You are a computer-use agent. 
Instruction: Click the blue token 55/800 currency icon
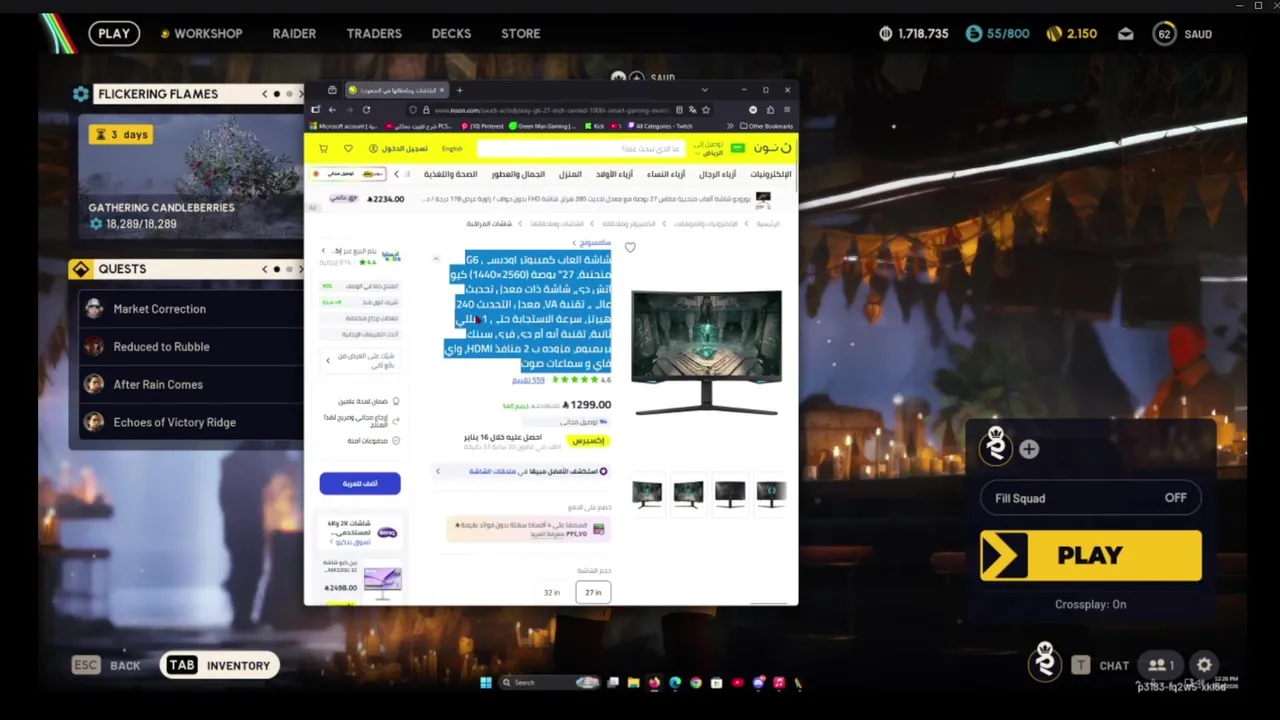point(973,34)
